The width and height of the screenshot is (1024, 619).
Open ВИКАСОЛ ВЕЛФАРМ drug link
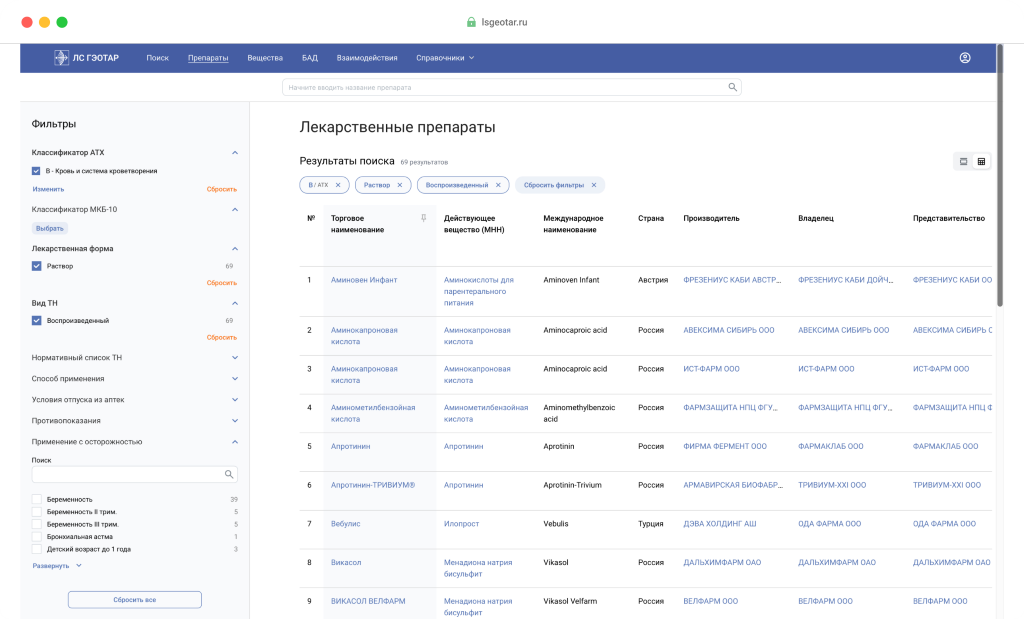368,601
